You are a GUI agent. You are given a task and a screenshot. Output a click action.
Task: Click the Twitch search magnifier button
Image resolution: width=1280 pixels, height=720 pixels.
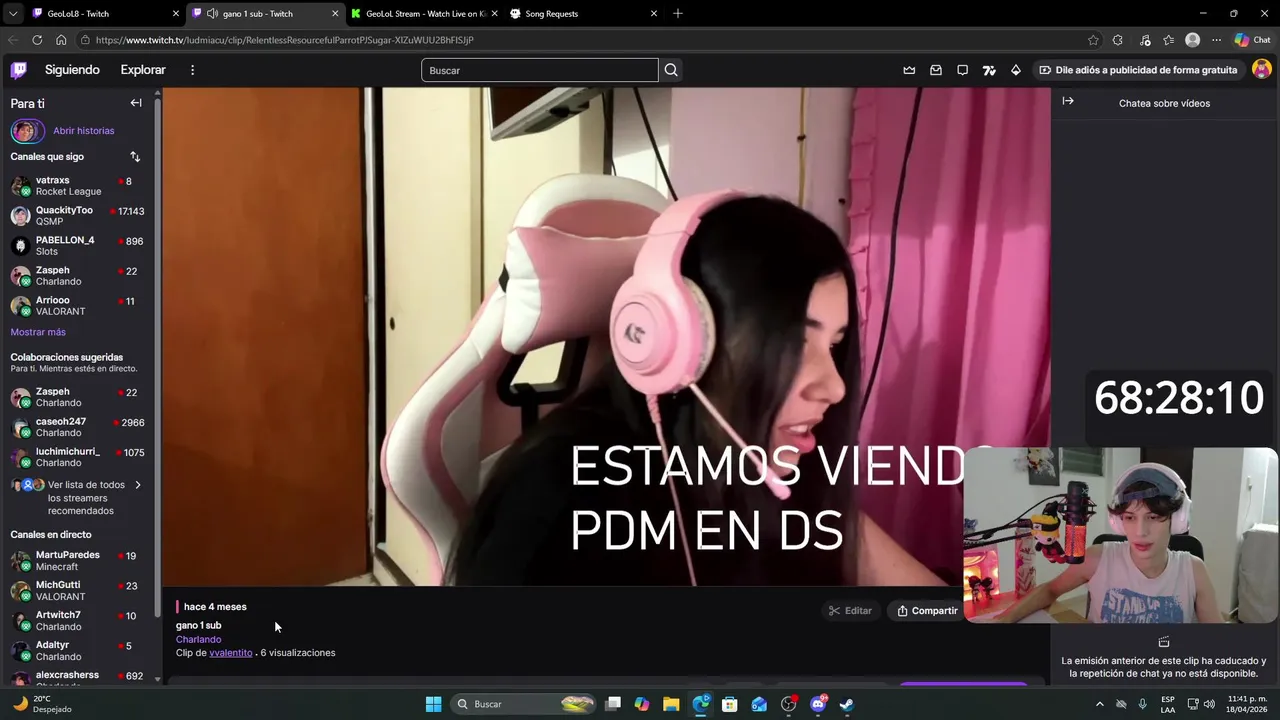(x=671, y=70)
